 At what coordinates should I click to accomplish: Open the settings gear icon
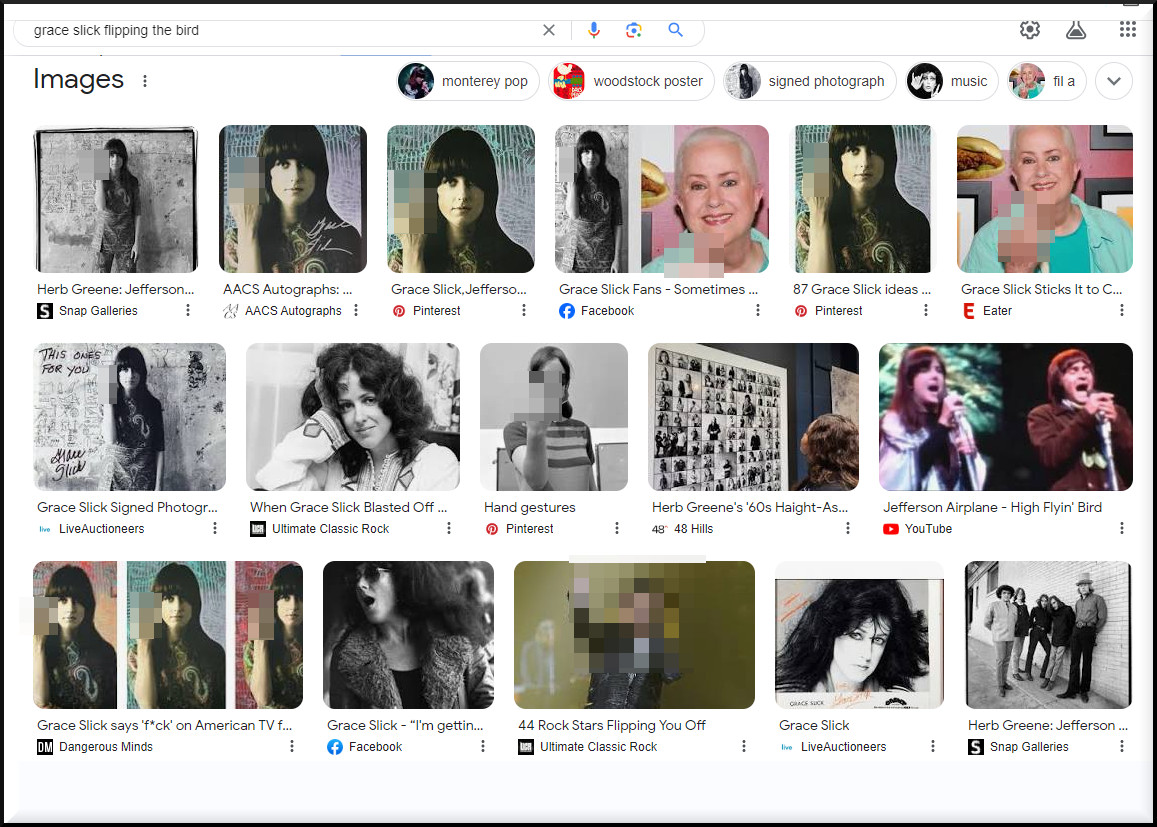point(1030,30)
